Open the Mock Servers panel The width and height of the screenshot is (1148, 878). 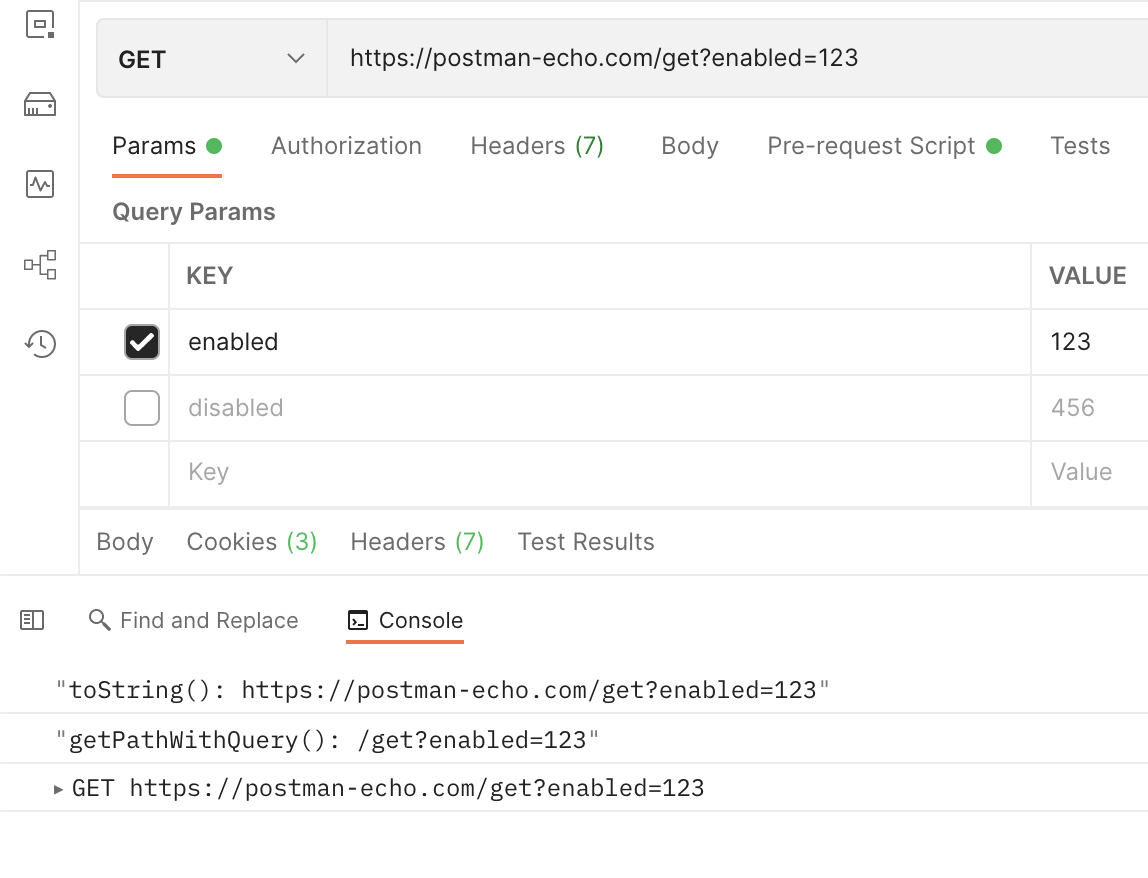pos(39,104)
